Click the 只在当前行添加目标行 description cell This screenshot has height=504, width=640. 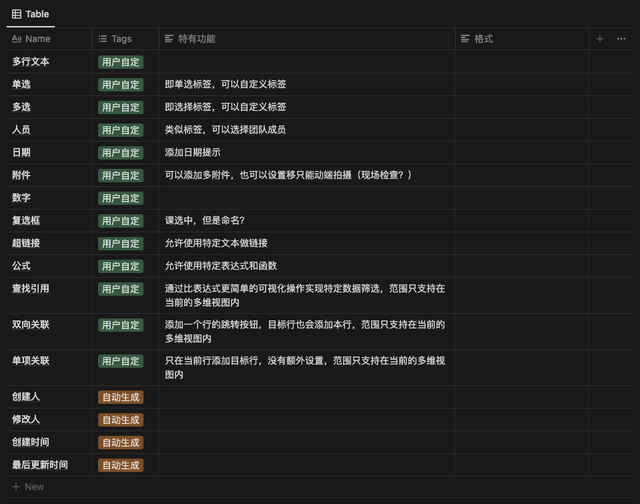pyautogui.click(x=307, y=367)
